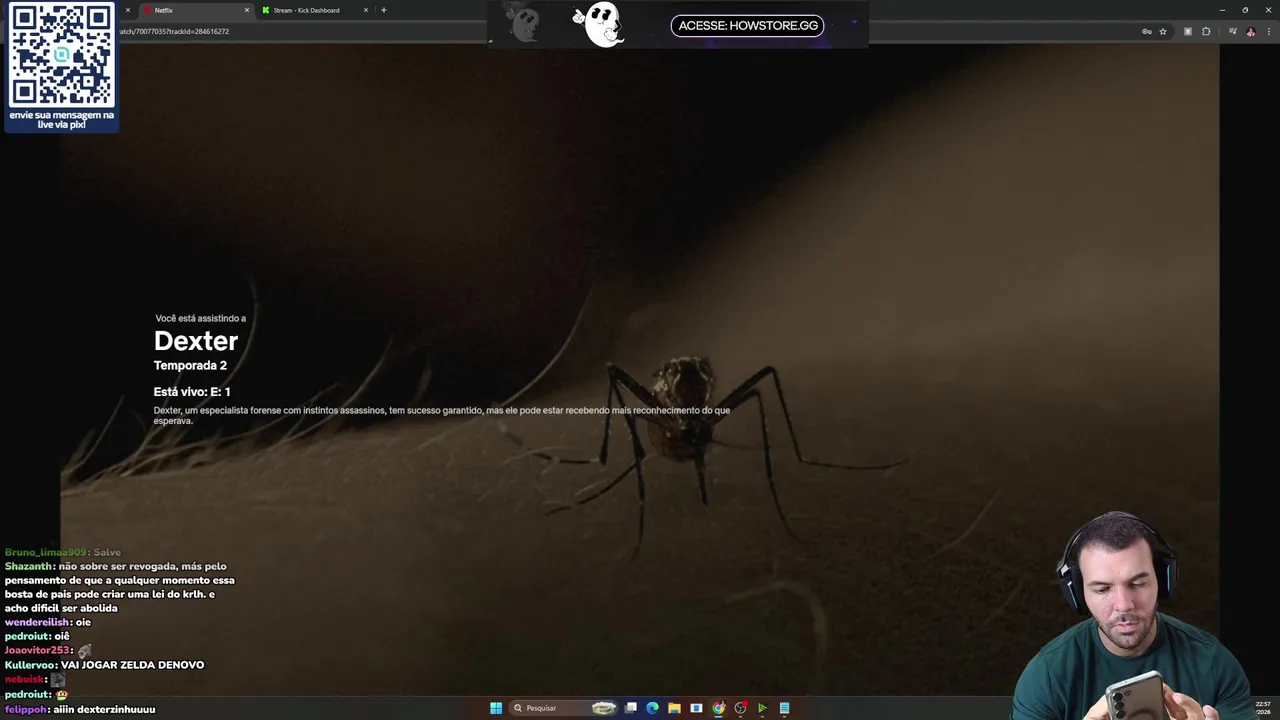The height and width of the screenshot is (720, 1280).
Task: Close the Netflix tab
Action: point(247,10)
